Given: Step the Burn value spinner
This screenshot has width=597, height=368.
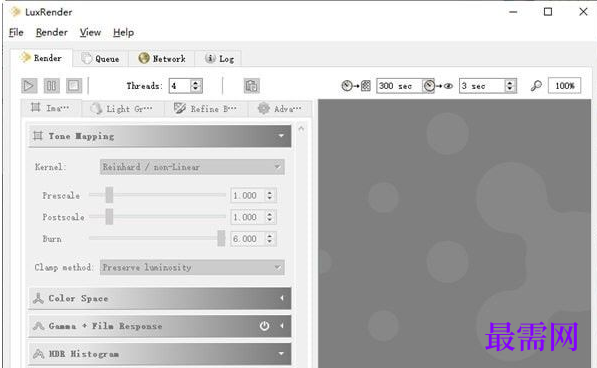Looking at the screenshot, I should point(270,239).
